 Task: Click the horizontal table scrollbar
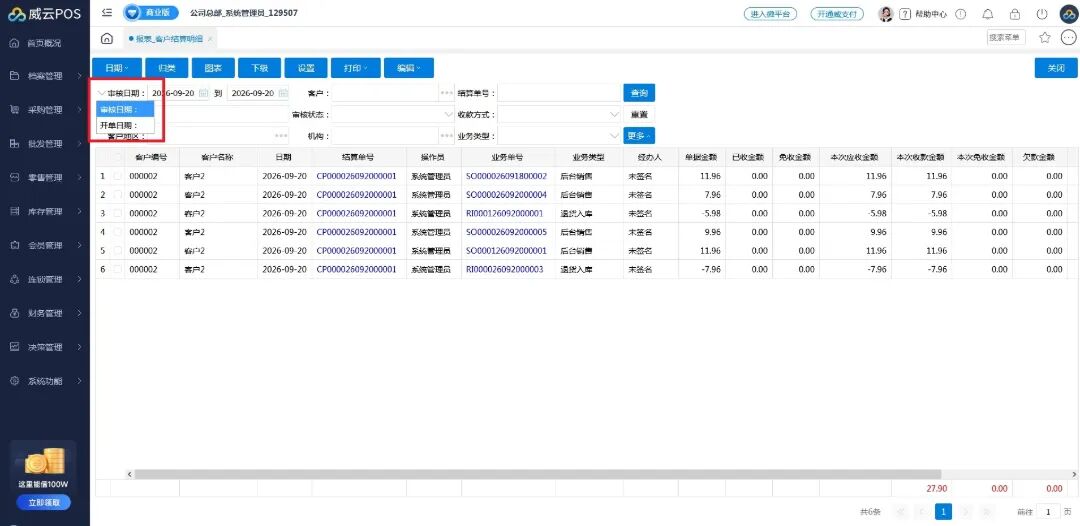point(537,474)
